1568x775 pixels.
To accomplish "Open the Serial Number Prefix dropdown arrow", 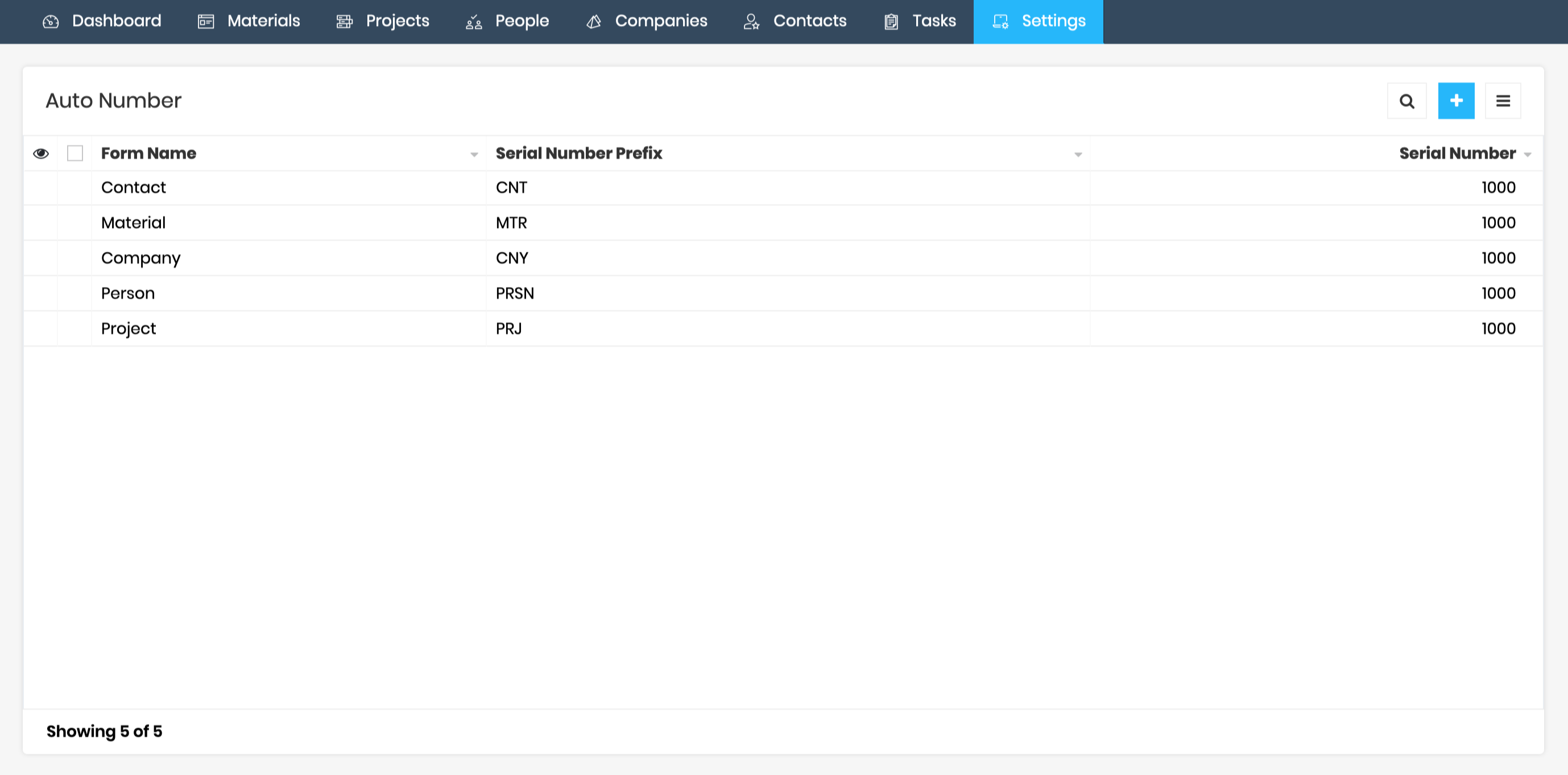I will (1078, 155).
